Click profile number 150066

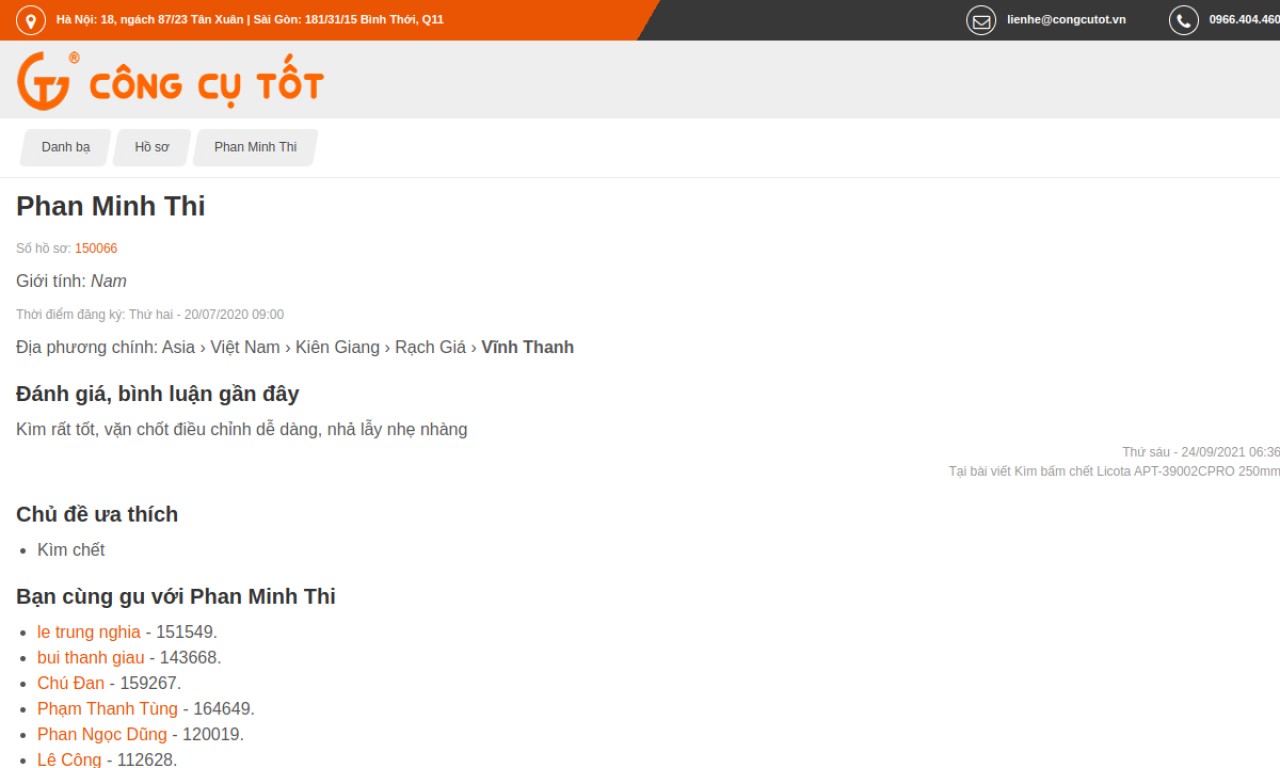[x=96, y=248]
